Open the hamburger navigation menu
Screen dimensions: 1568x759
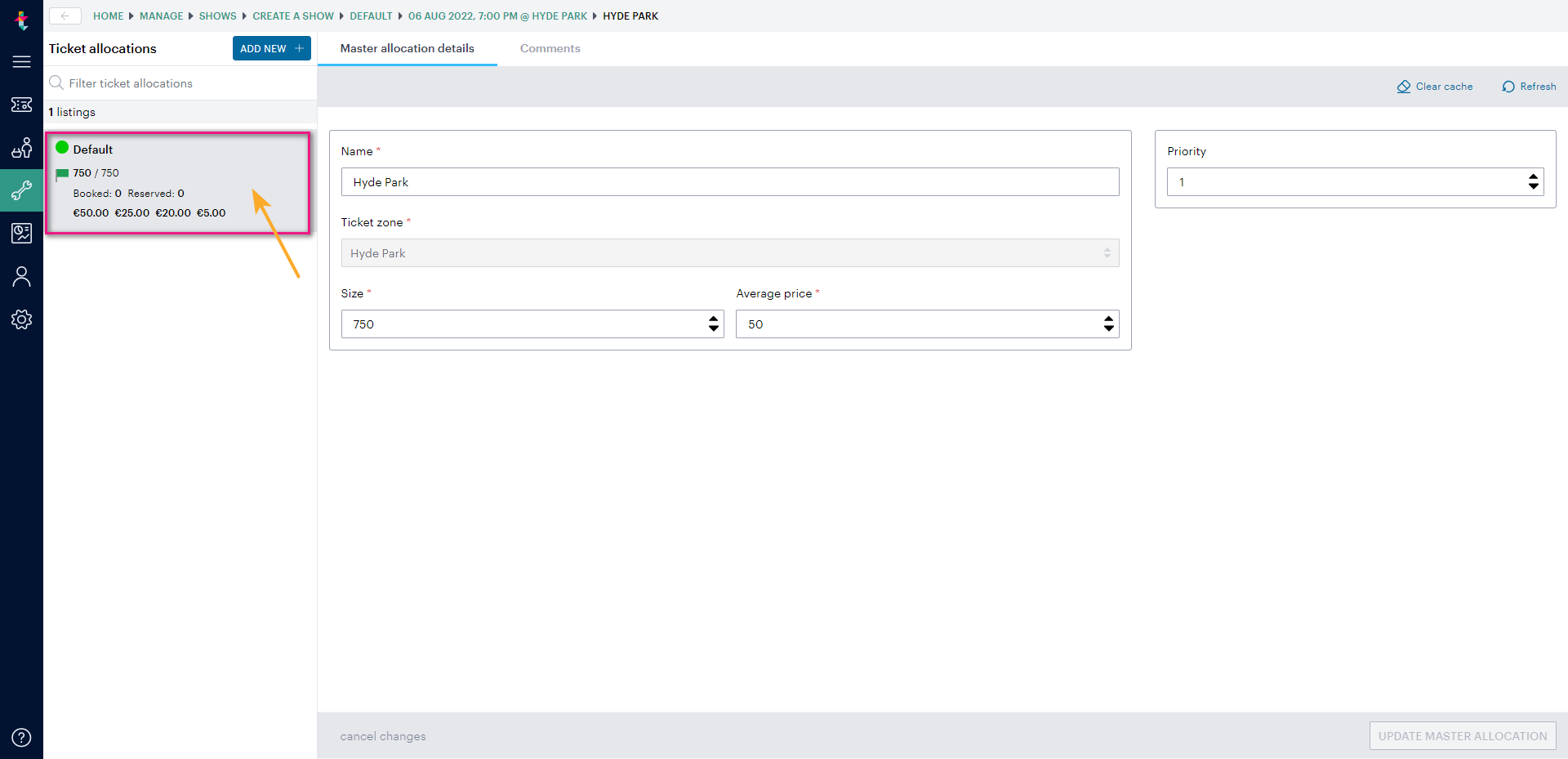click(x=21, y=61)
